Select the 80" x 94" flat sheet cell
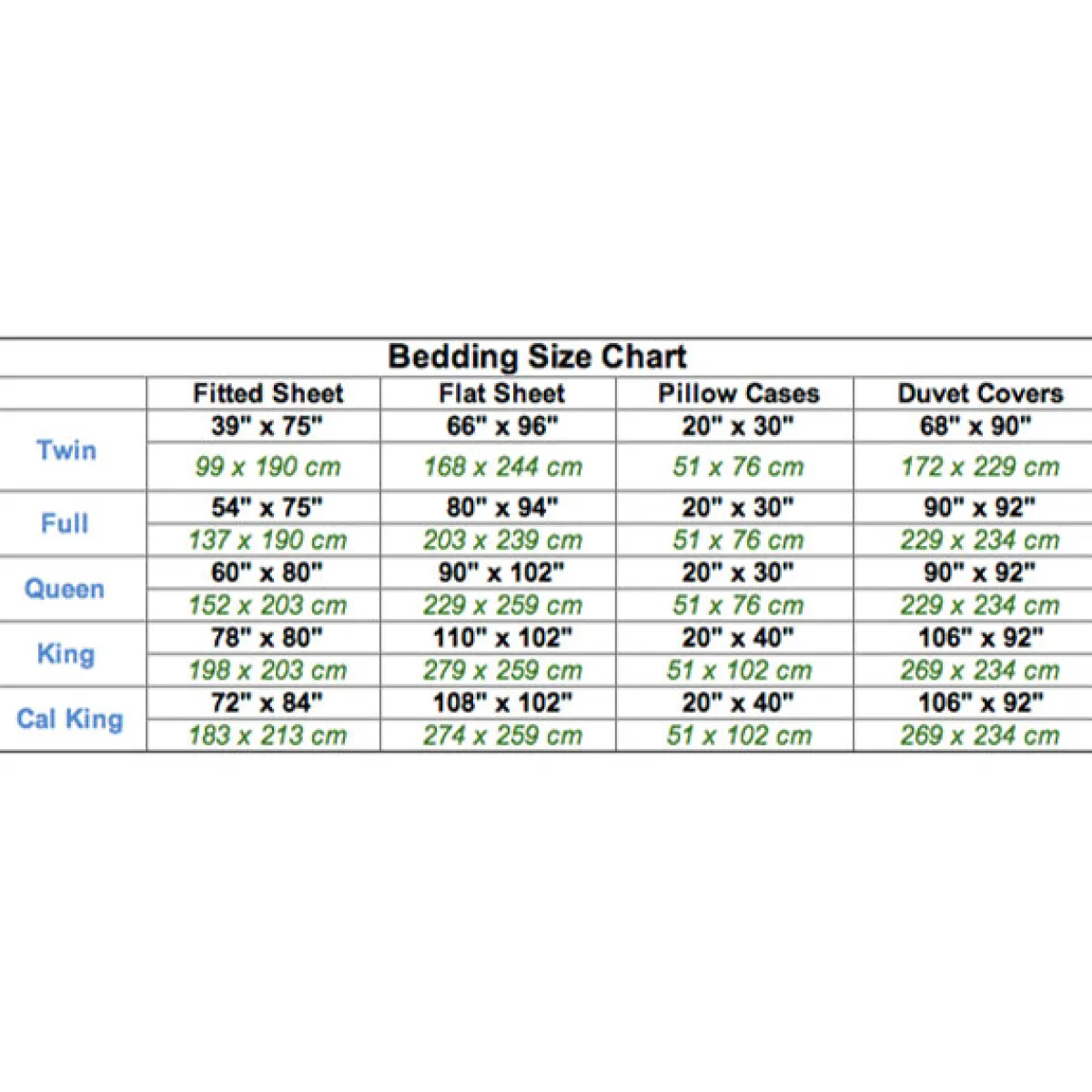1092x1092 pixels. (x=502, y=508)
